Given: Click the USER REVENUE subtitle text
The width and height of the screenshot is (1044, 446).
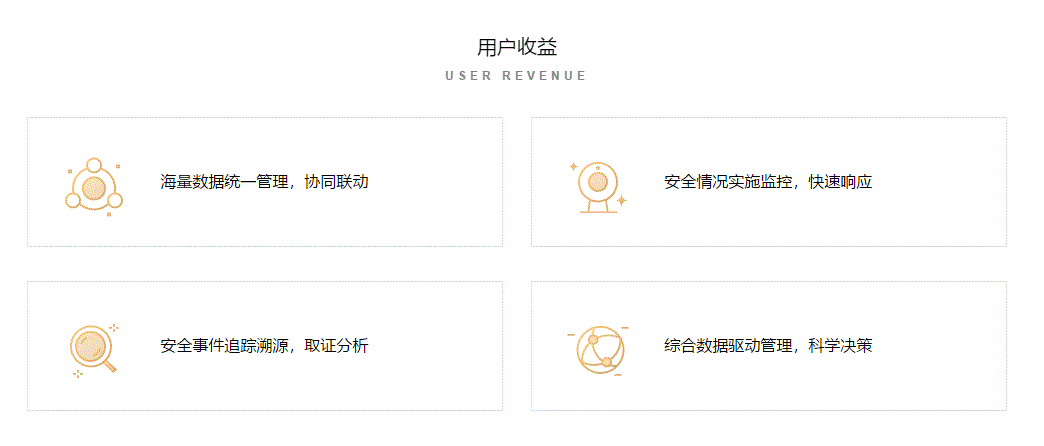Looking at the screenshot, I should tap(516, 76).
